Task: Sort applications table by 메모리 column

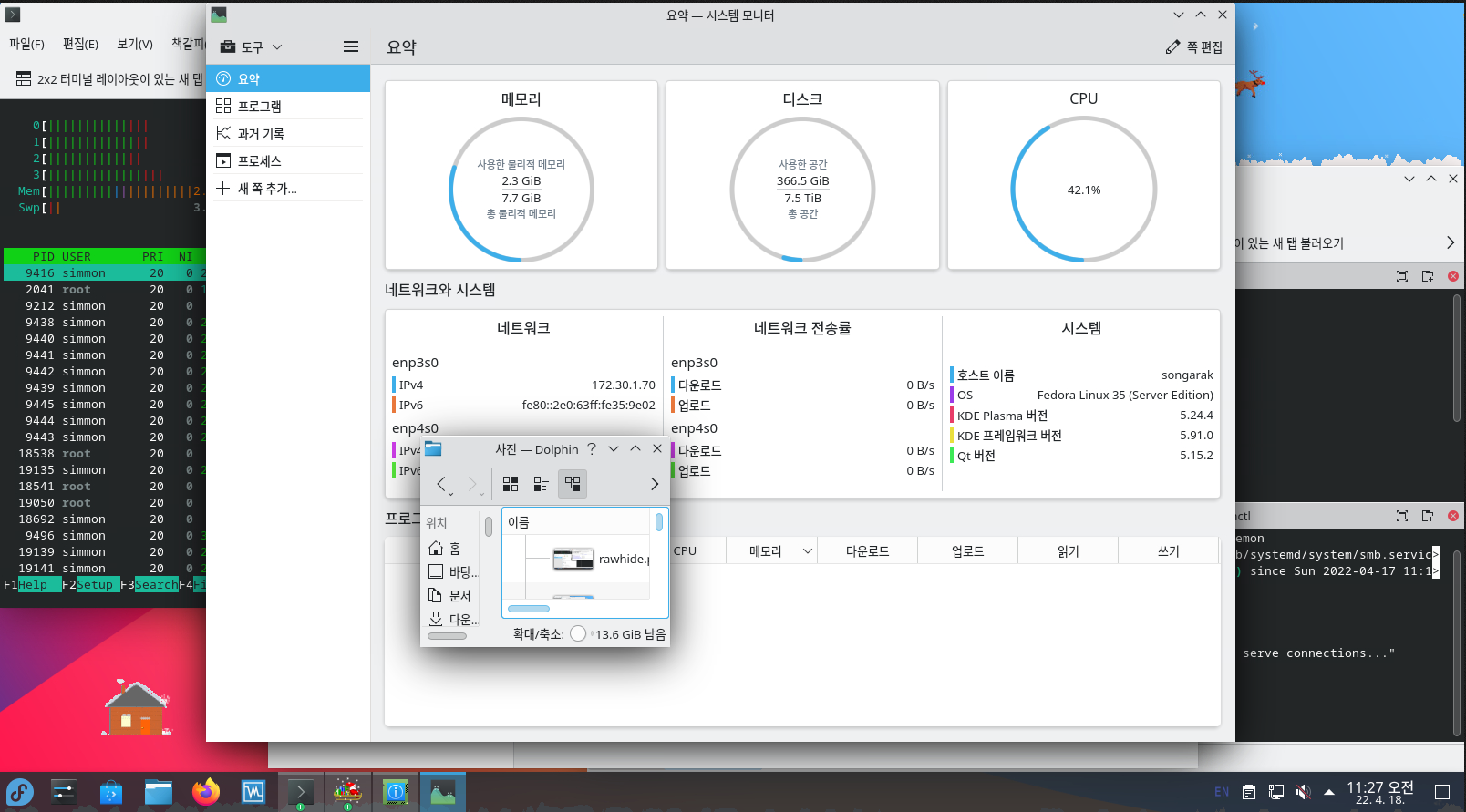Action: (x=771, y=550)
